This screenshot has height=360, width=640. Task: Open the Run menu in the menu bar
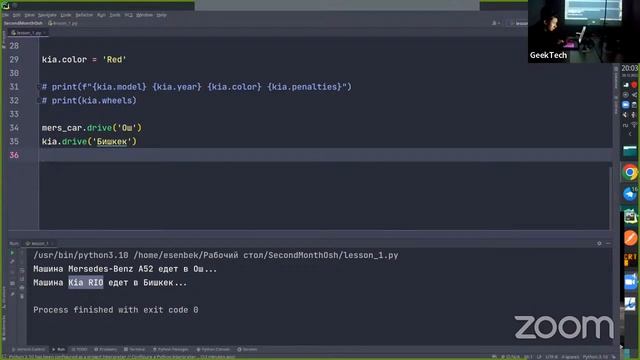point(101,15)
